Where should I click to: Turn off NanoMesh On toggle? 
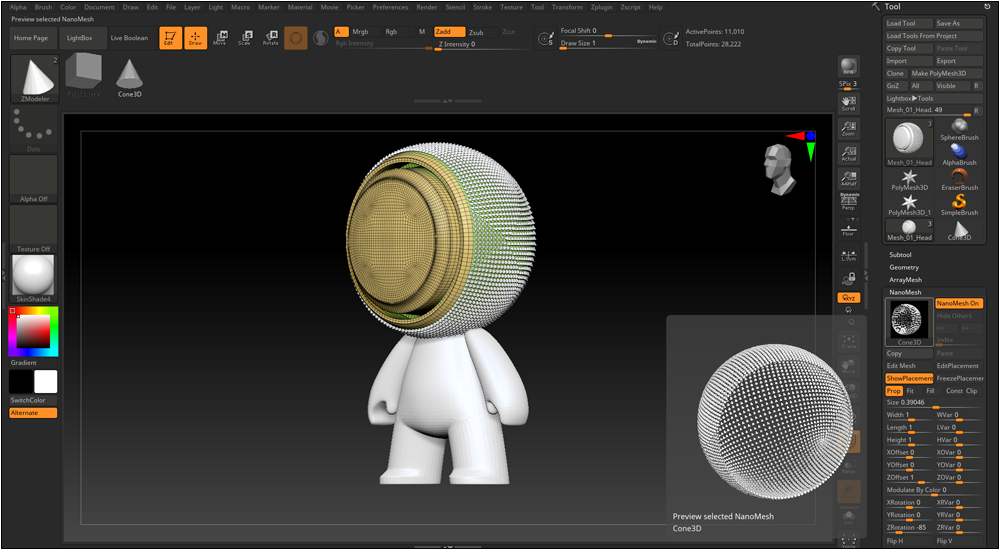(x=958, y=303)
